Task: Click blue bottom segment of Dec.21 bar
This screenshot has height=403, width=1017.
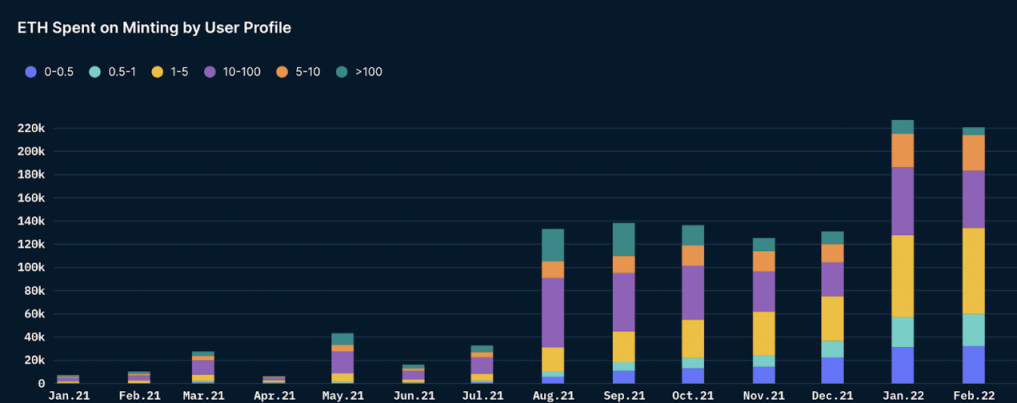Action: click(832, 370)
